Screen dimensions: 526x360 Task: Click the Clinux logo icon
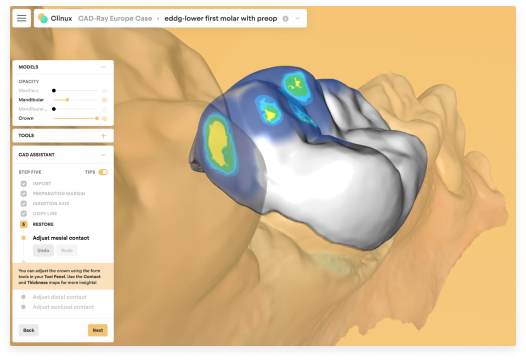(43, 18)
